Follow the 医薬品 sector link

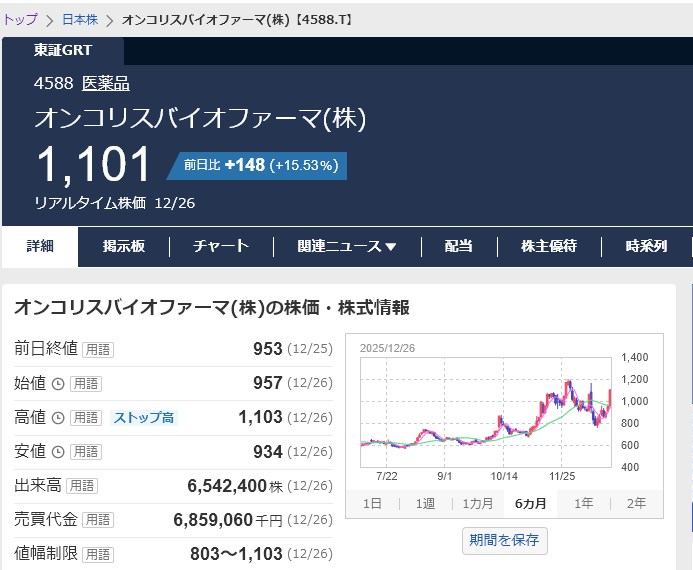[105, 84]
